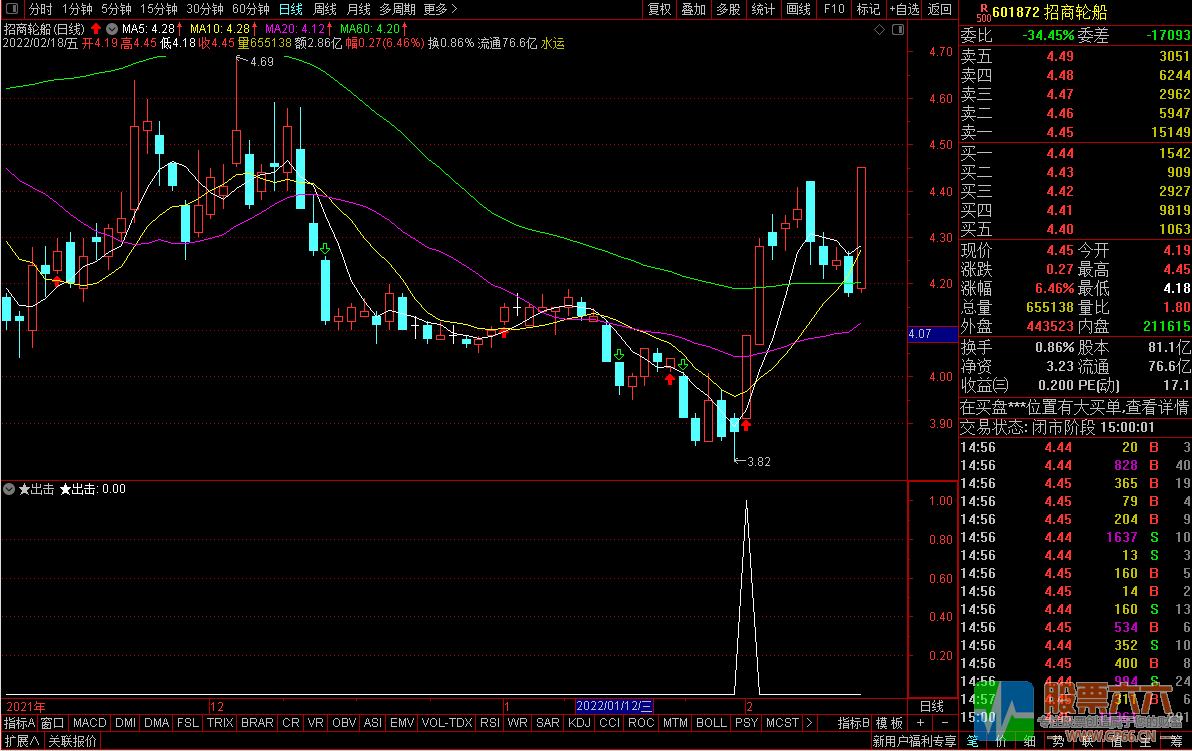Switch indicator to RSI
The width and height of the screenshot is (1192, 751).
pyautogui.click(x=490, y=723)
